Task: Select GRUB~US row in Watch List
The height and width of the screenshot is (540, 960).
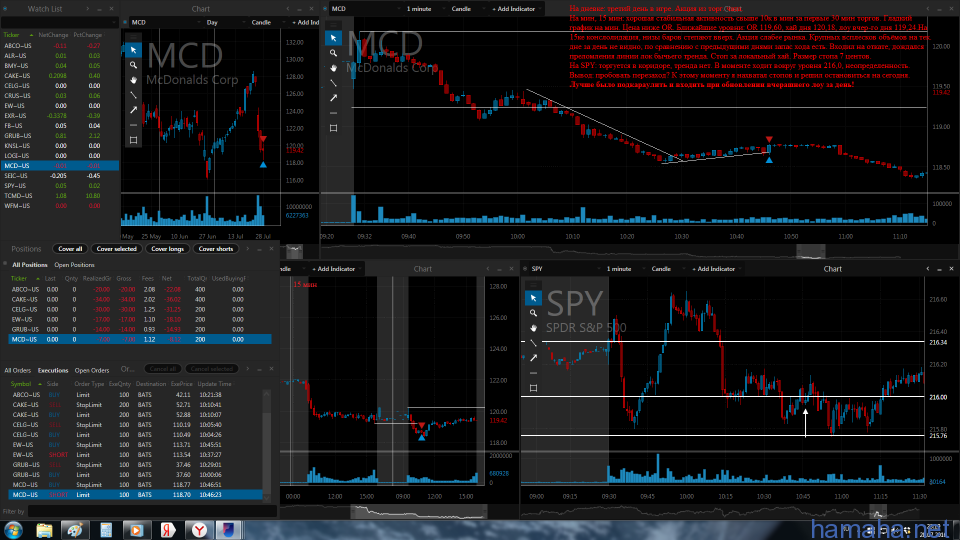Action: (x=59, y=136)
